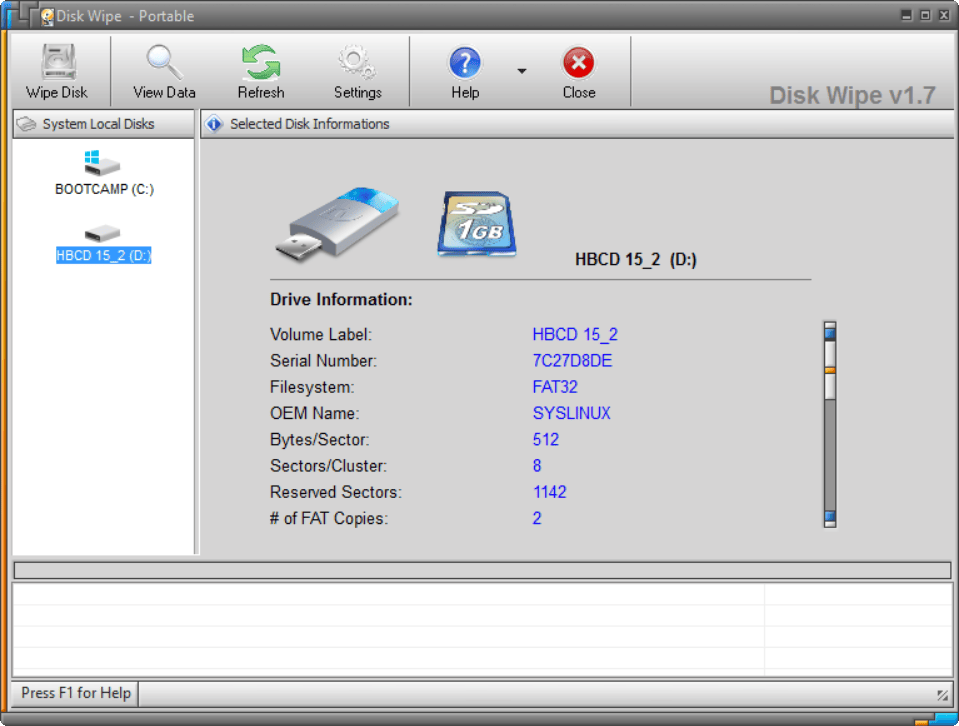Select BOOTCAMP (C:) drive icon

click(x=103, y=164)
